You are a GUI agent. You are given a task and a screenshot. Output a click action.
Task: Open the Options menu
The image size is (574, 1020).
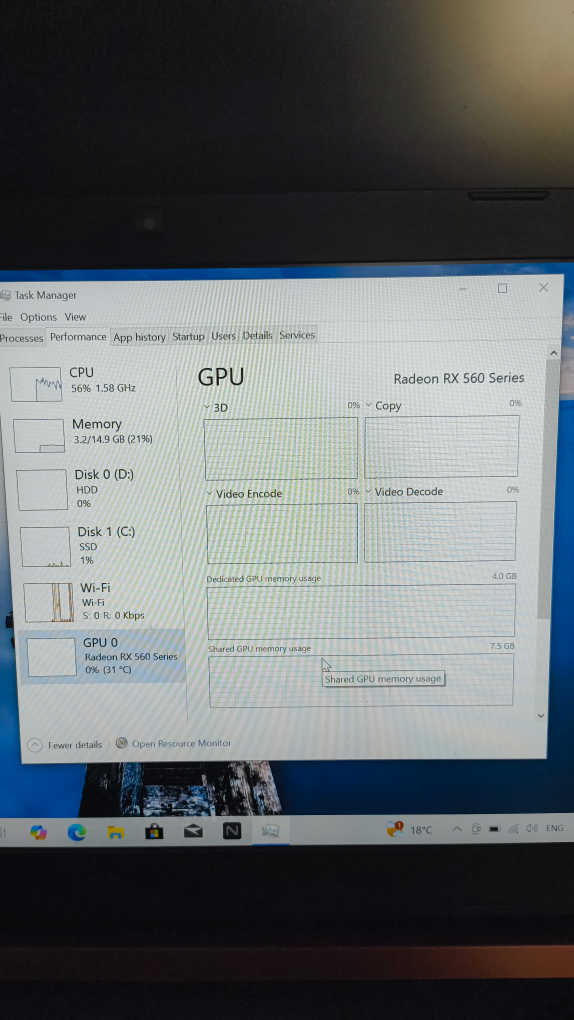coord(38,317)
